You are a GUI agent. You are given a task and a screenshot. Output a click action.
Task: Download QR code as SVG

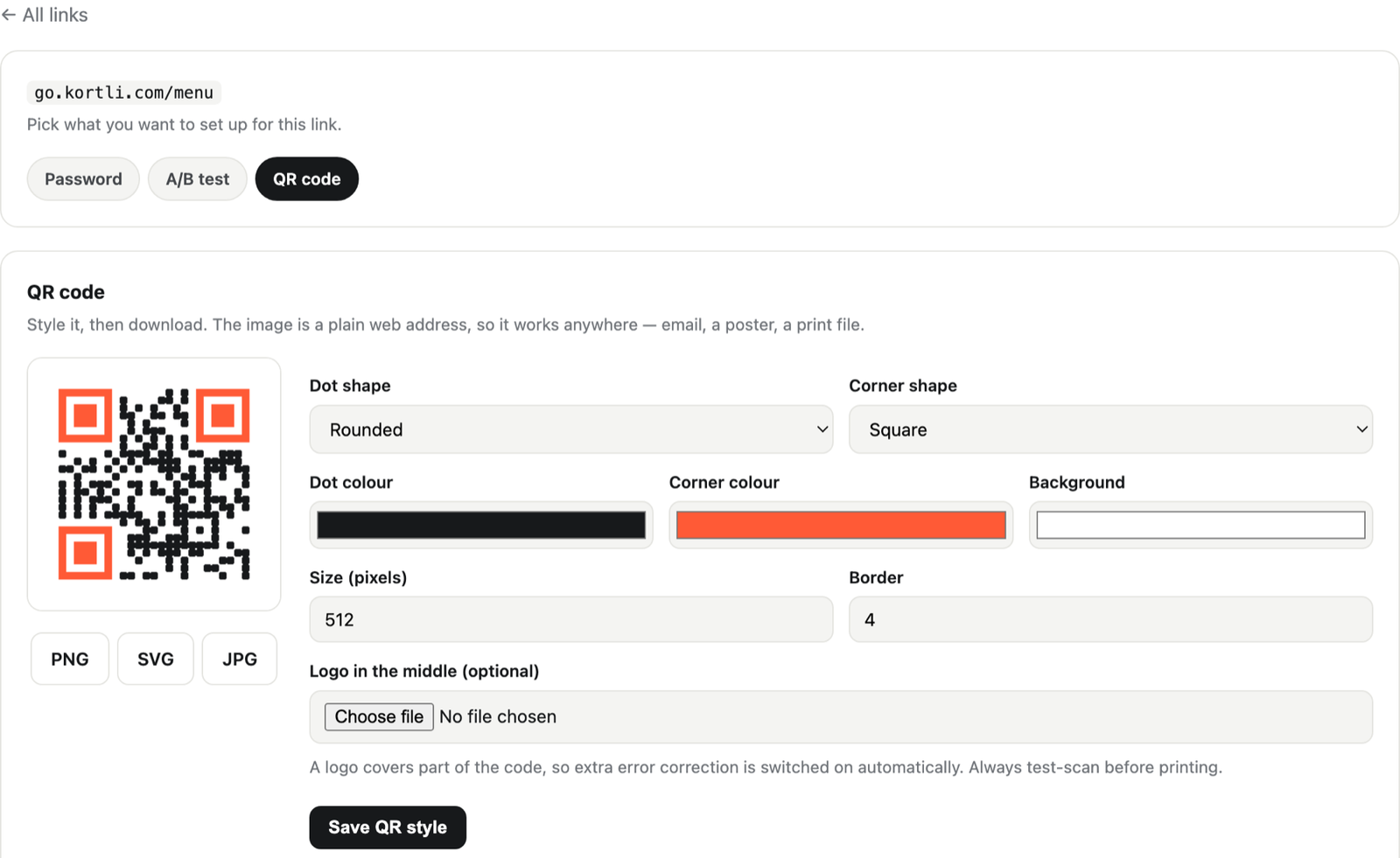pos(156,659)
